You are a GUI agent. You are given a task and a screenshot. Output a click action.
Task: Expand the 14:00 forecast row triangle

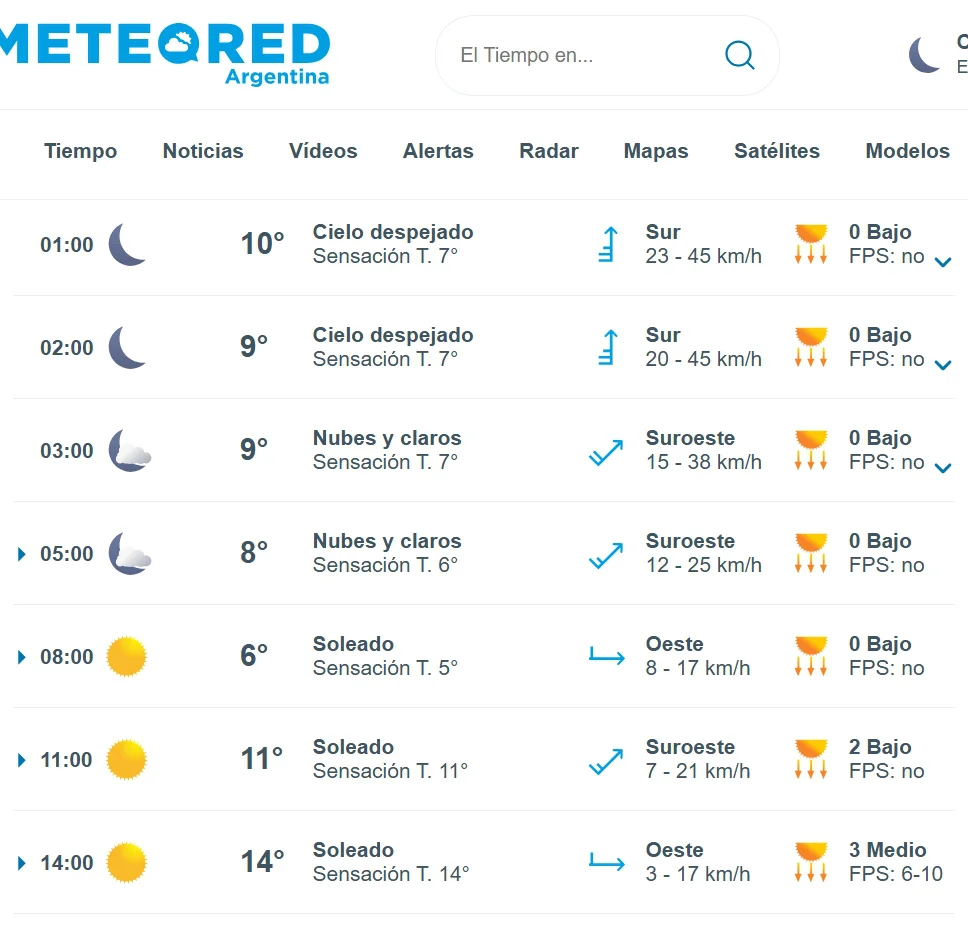tap(22, 863)
